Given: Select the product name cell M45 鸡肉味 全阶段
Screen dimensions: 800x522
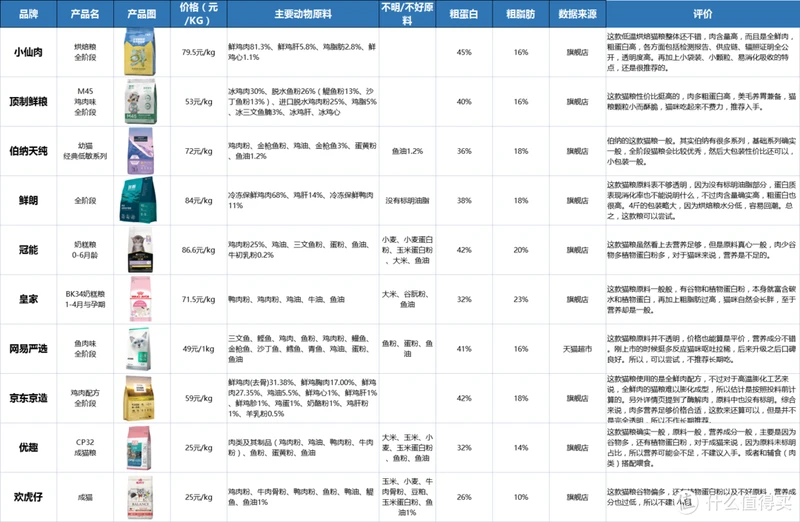Looking at the screenshot, I should coord(85,102).
